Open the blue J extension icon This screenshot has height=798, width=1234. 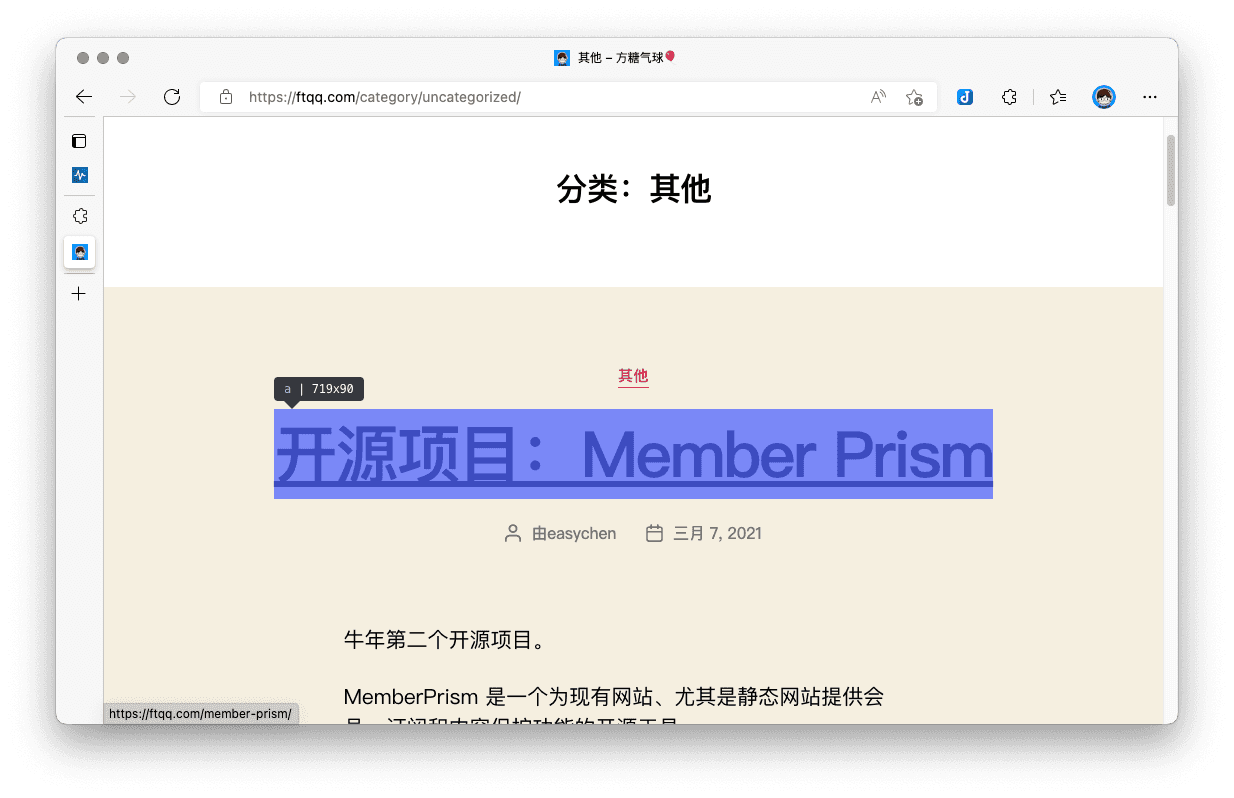coord(965,97)
